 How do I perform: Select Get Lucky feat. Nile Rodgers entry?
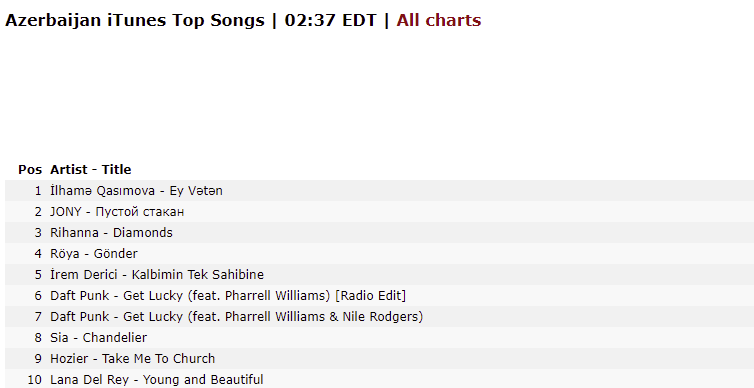point(237,317)
